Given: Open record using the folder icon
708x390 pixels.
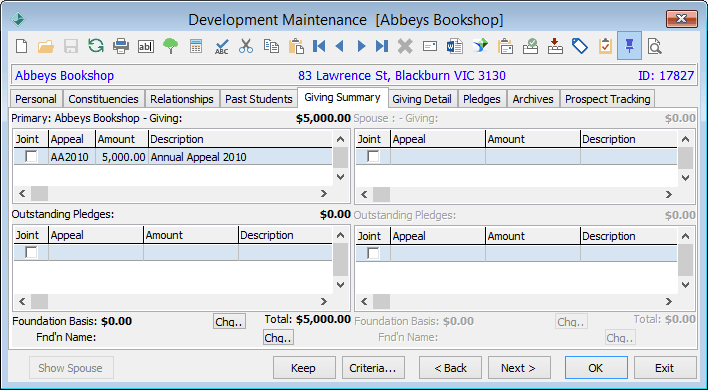Looking at the screenshot, I should (x=46, y=46).
